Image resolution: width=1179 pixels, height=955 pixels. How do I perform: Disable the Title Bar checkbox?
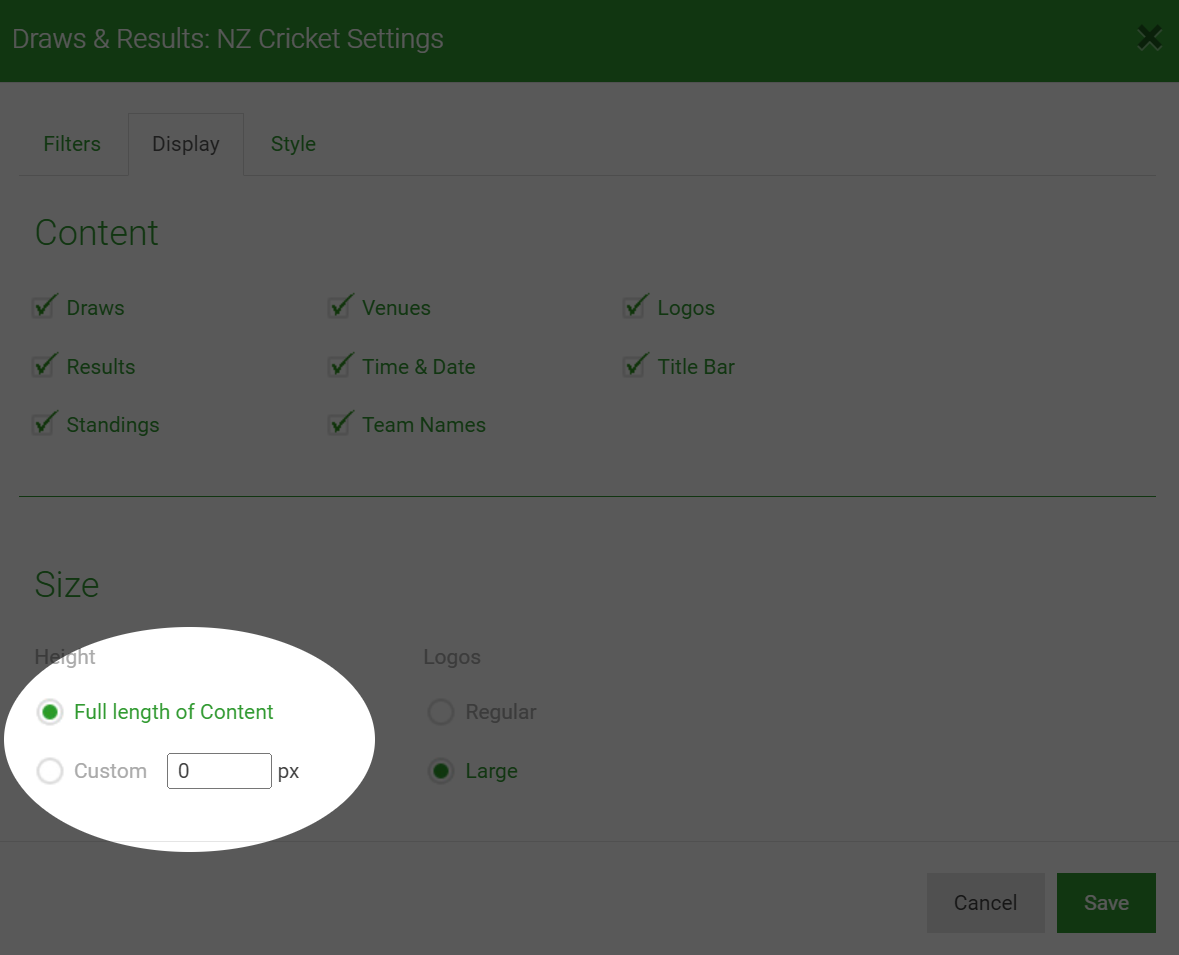pyautogui.click(x=634, y=366)
